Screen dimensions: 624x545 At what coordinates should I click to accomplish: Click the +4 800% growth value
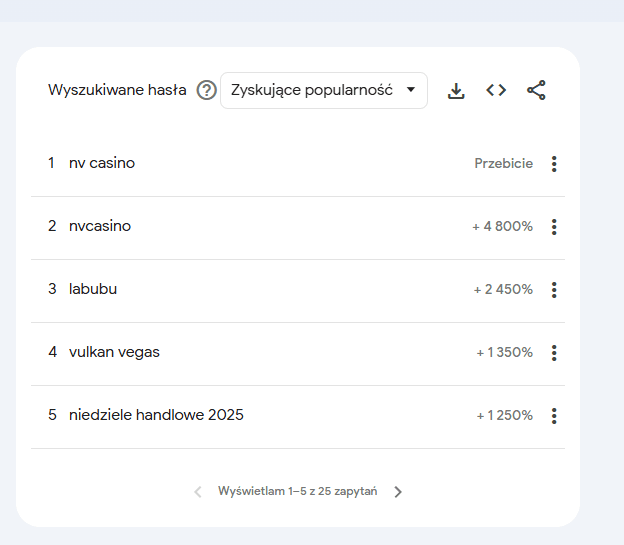click(502, 227)
